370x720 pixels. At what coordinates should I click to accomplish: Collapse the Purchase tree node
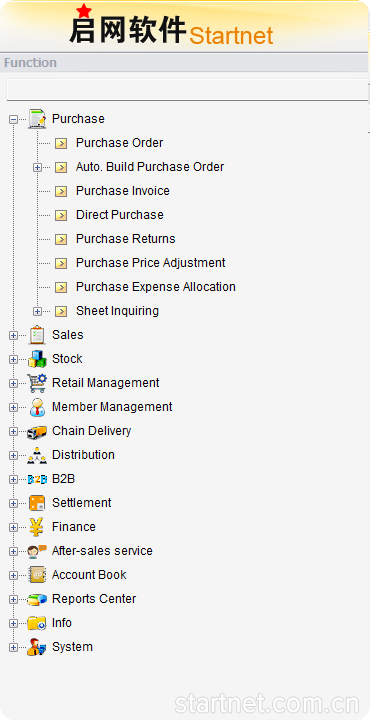click(13, 119)
